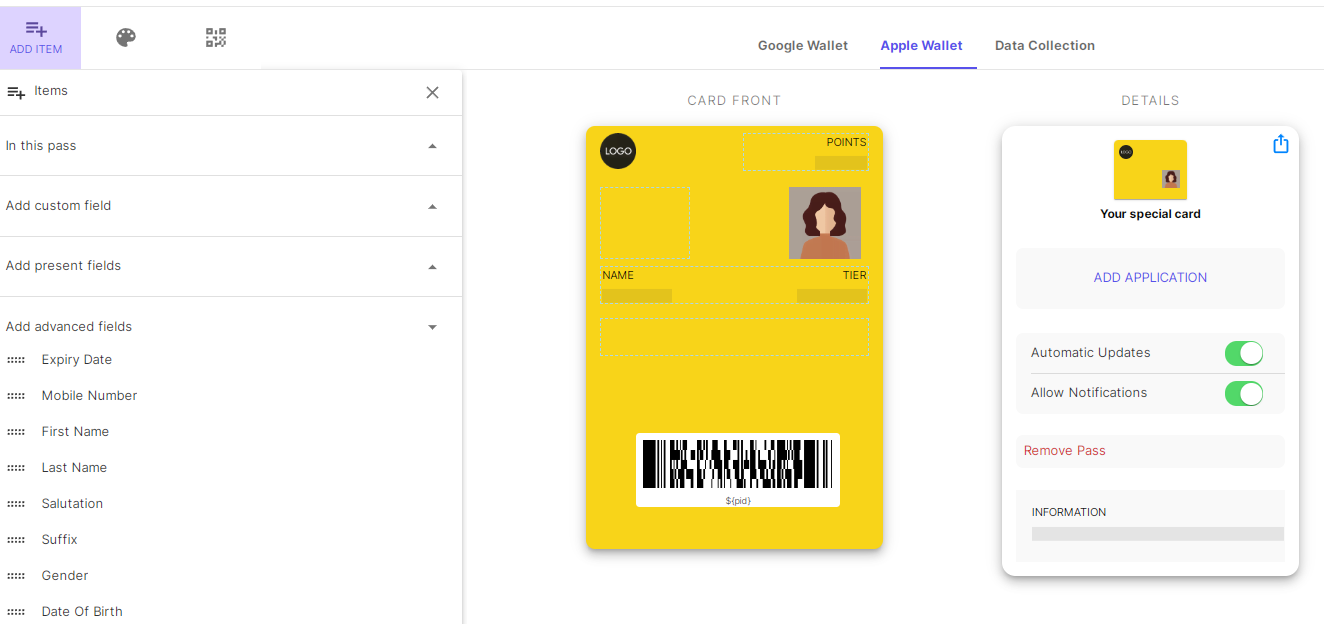Switch to the Google Wallet tab
Screen dimensions: 1324x624
(x=803, y=45)
